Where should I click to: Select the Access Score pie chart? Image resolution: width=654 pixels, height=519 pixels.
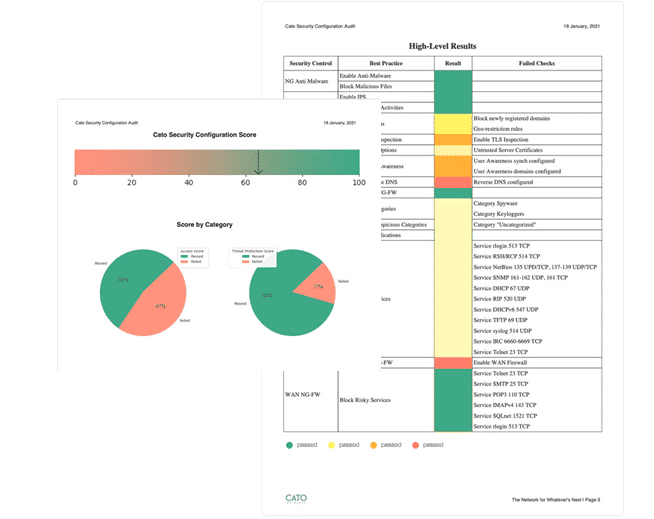143,292
